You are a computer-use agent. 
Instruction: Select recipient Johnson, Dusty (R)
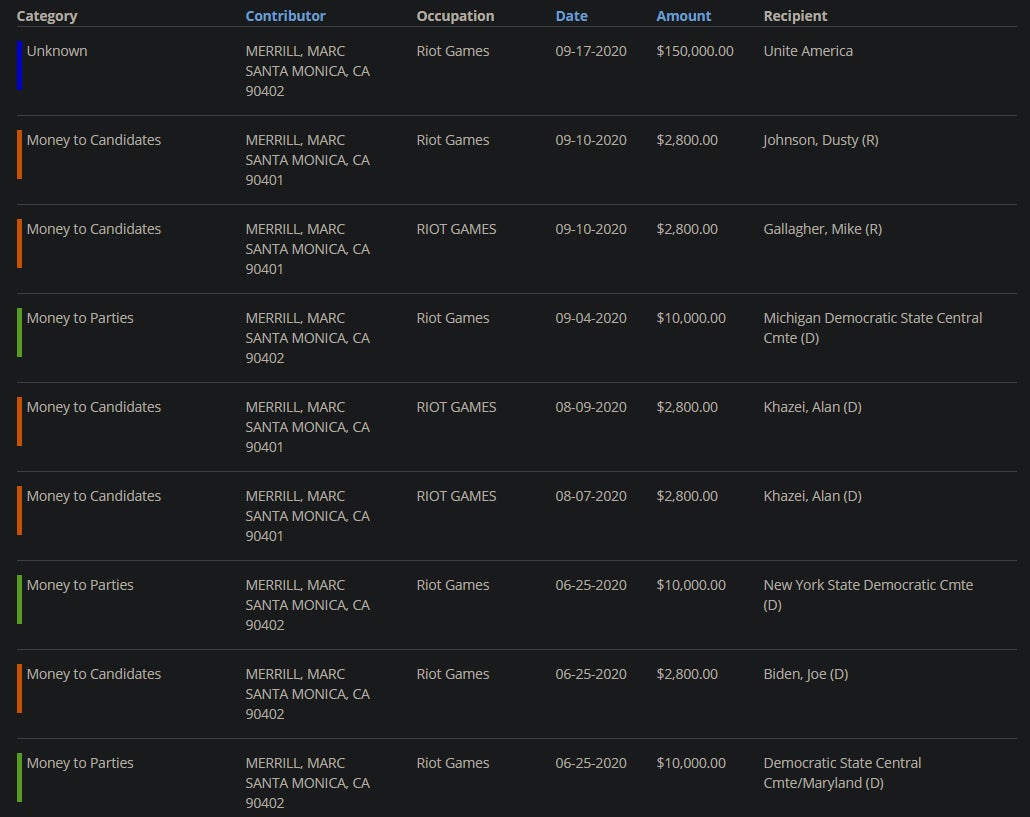pos(820,140)
